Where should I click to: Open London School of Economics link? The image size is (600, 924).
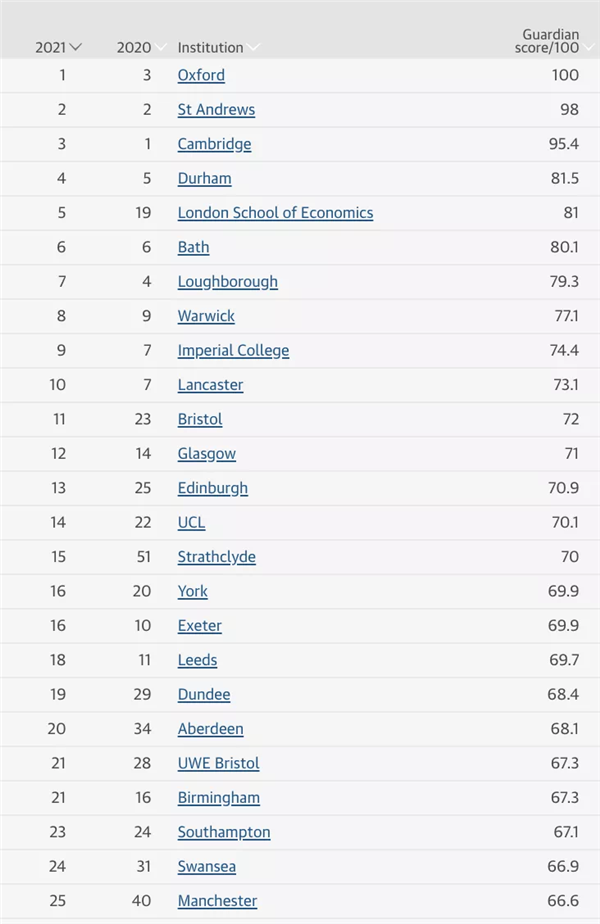tap(275, 213)
